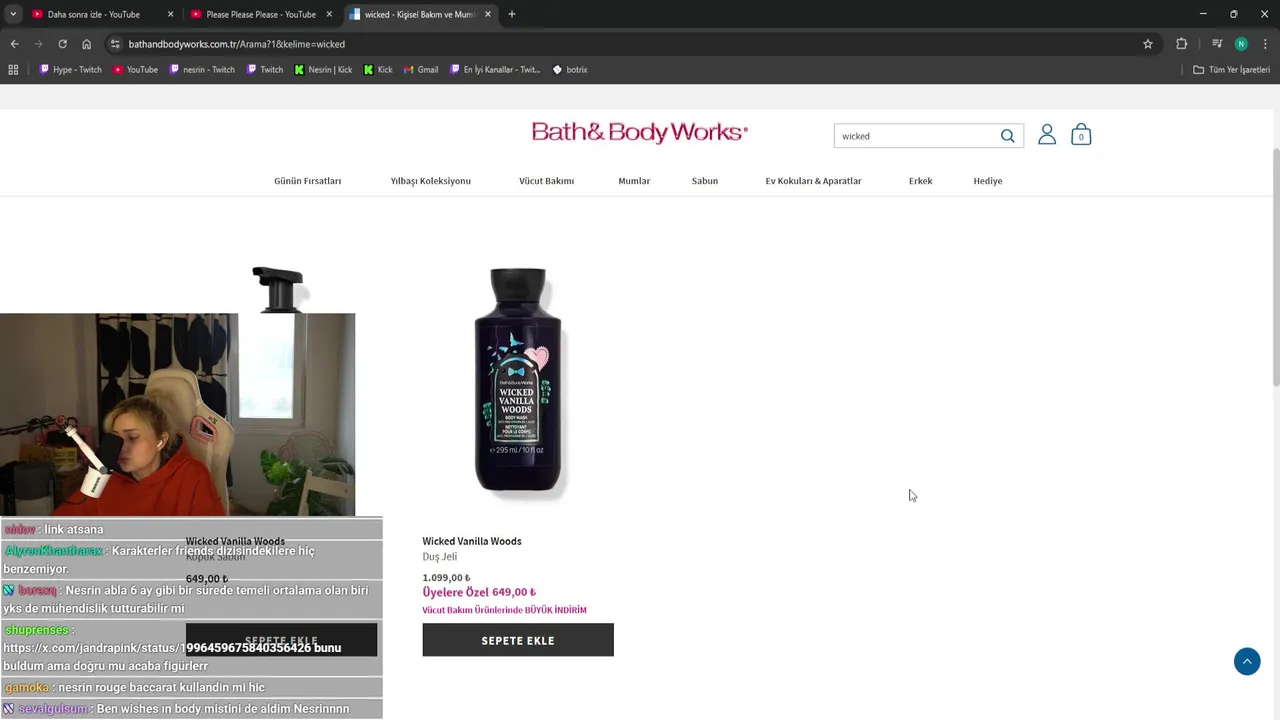Expand the tab search dropdown

point(13,14)
